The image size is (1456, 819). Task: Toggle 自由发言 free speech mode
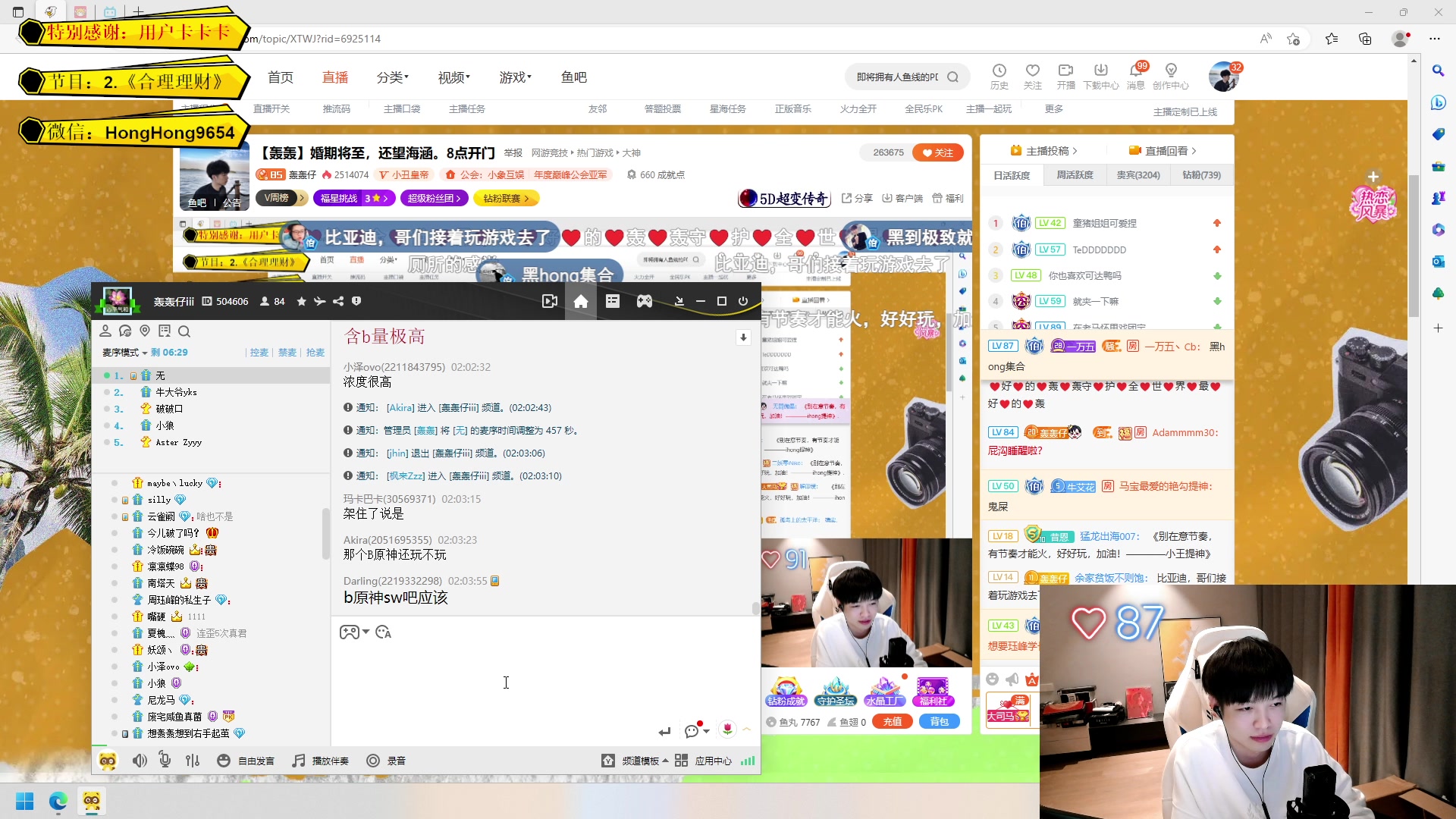[246, 761]
